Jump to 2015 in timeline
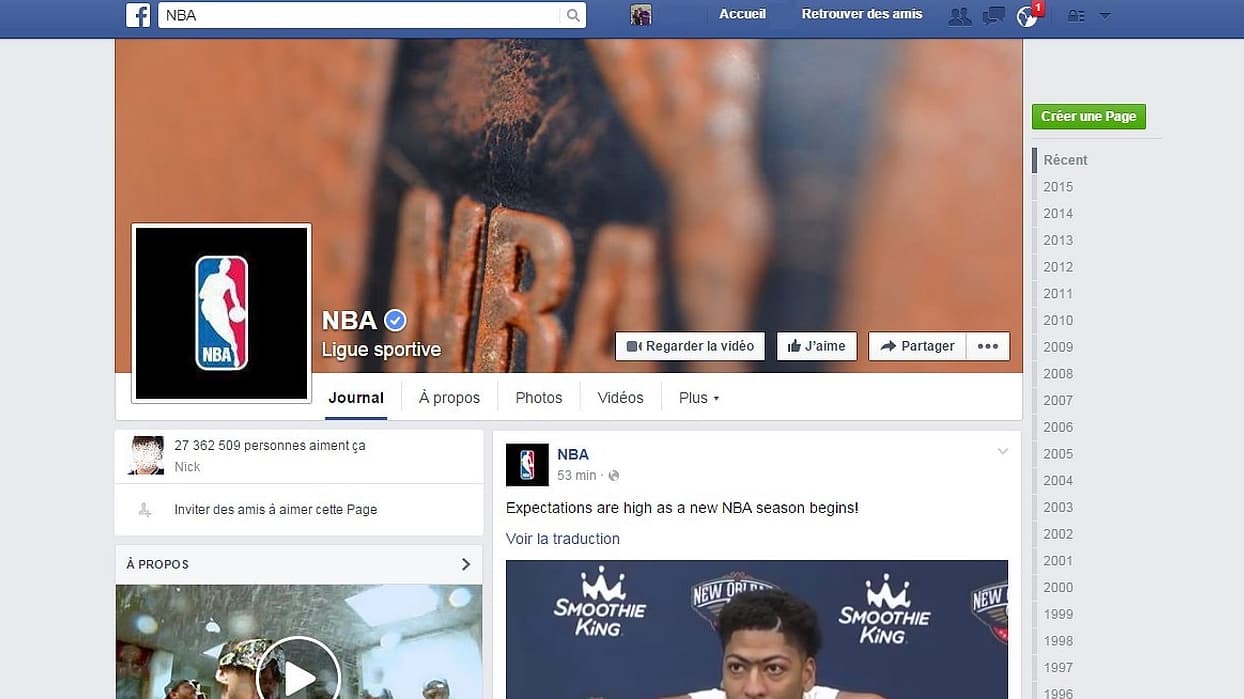The image size is (1244, 699). (x=1058, y=187)
